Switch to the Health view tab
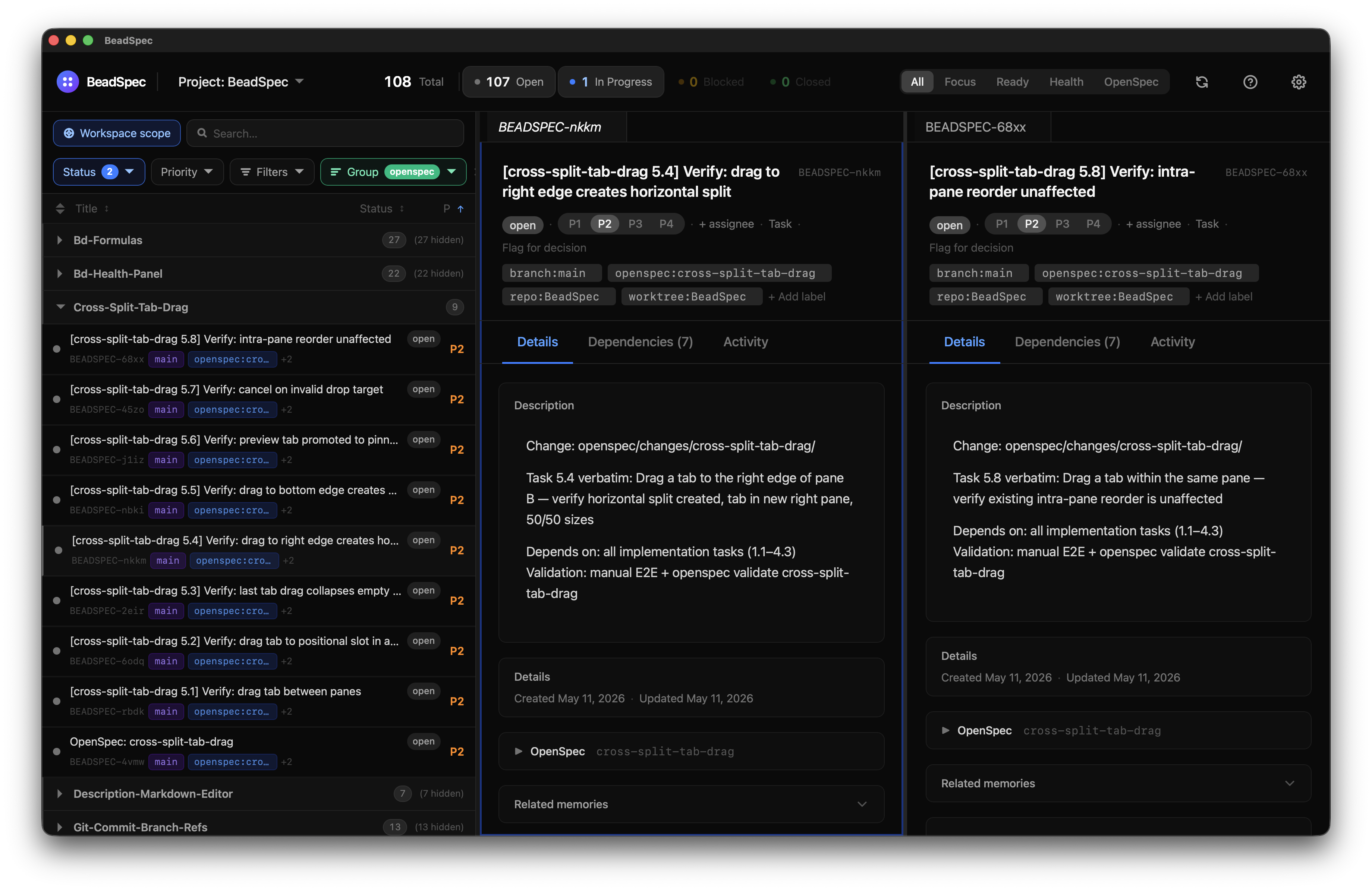Viewport: 1372px width, 891px height. [x=1066, y=82]
